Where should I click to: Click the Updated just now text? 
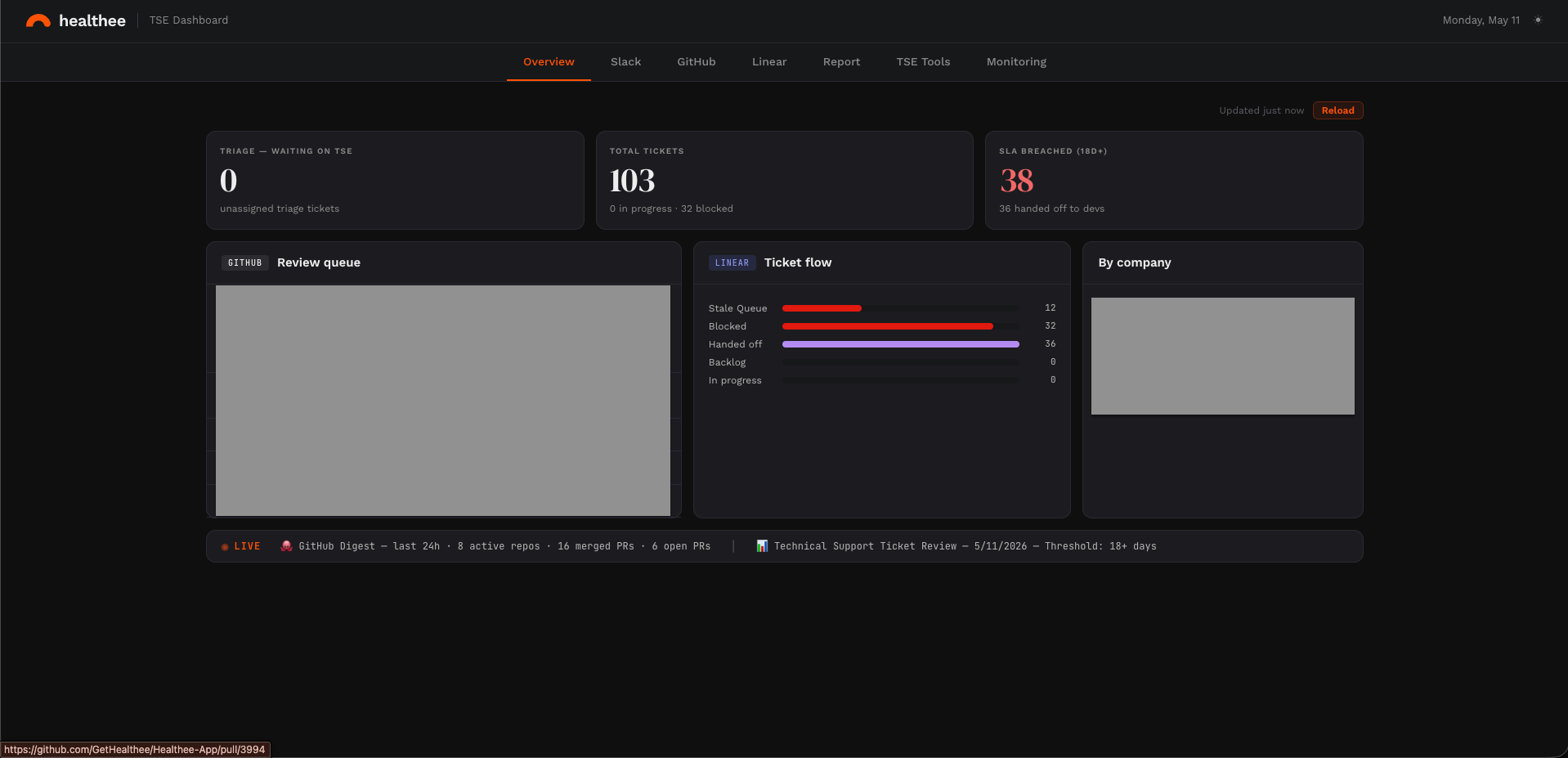pos(1261,110)
